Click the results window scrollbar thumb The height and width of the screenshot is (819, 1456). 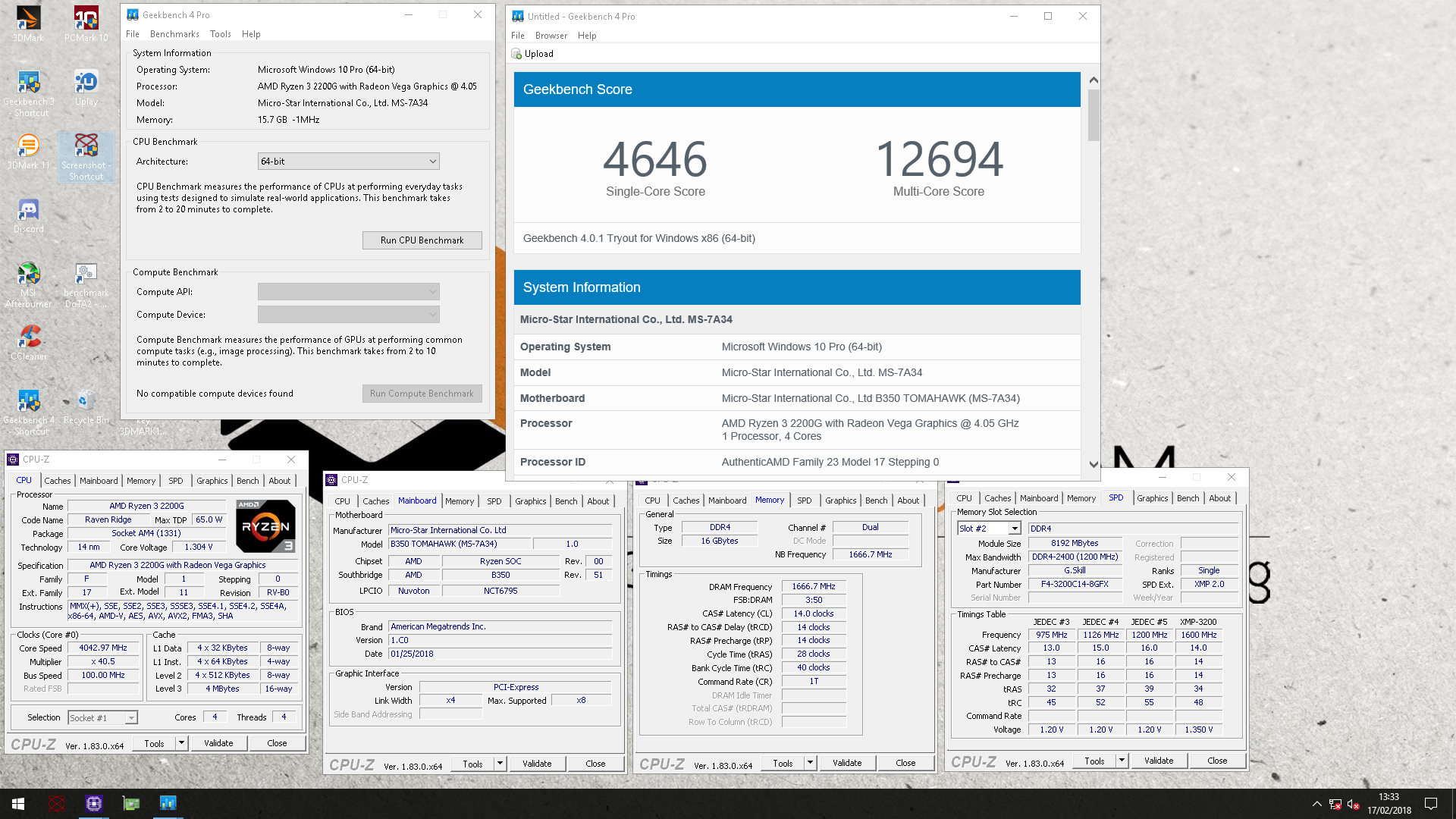pos(1093,115)
